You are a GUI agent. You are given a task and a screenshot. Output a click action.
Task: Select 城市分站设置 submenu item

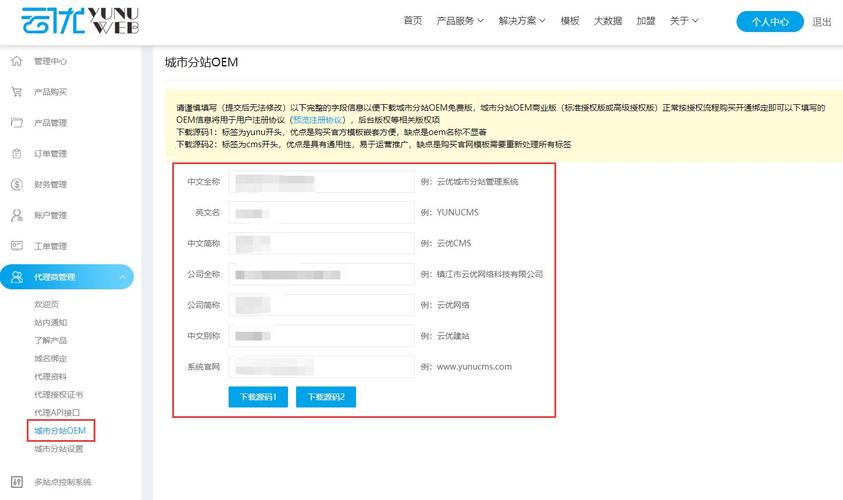tap(59, 449)
